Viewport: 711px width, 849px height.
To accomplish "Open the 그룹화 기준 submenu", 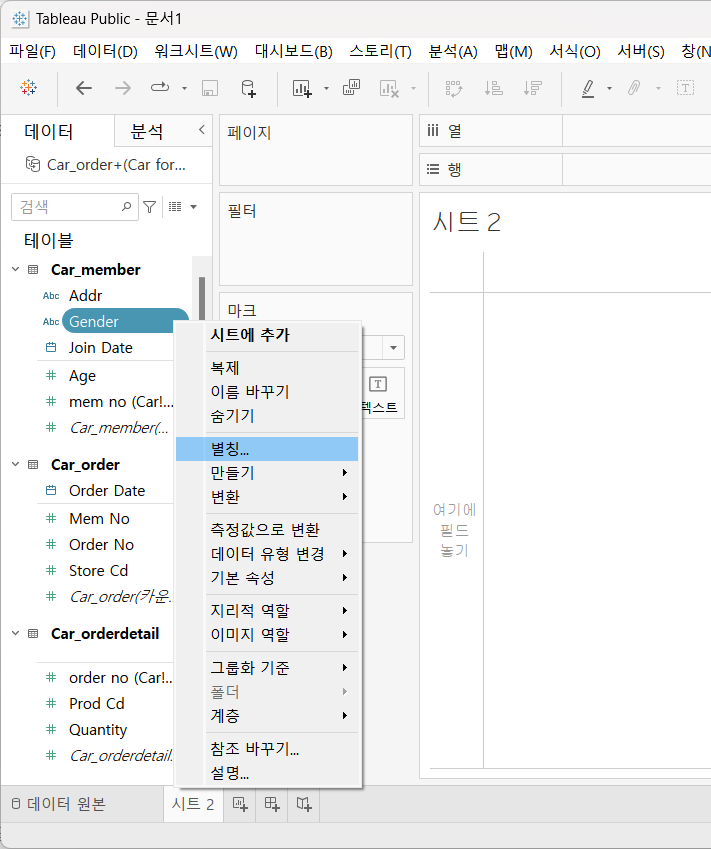I will pos(268,668).
